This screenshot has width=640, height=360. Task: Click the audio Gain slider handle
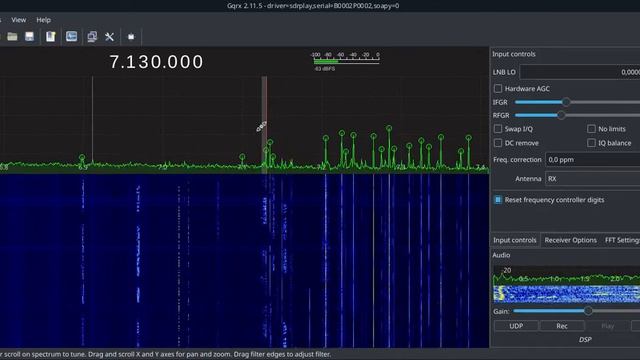(x=588, y=311)
